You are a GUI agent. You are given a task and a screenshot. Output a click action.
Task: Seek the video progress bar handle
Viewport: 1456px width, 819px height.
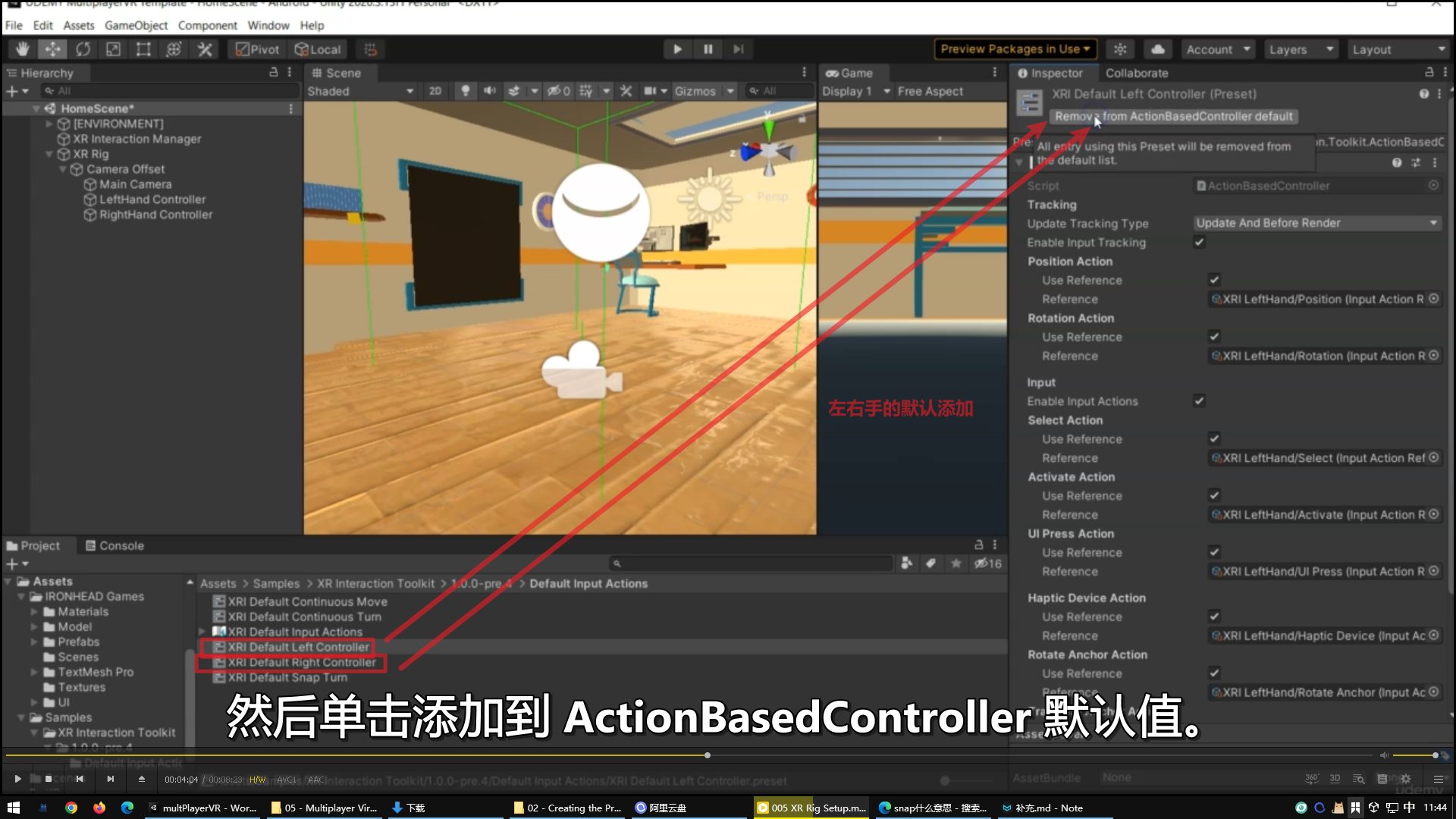point(707,755)
